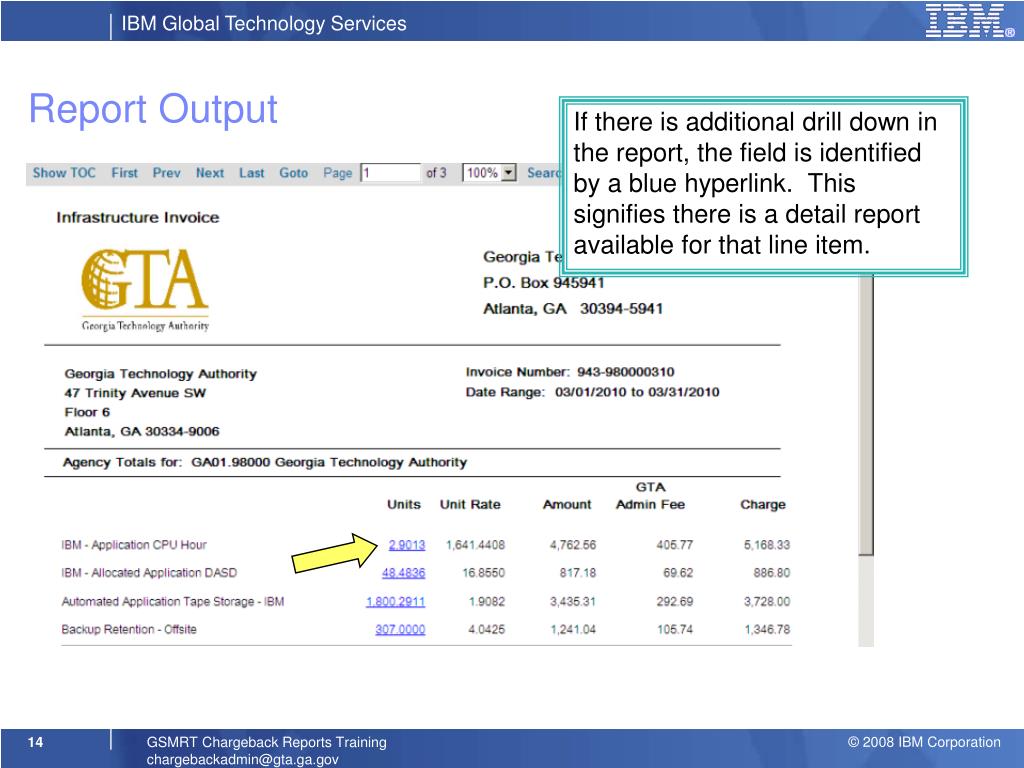1024x768 pixels.
Task: Open the 307.0000 units drill-down link
Action: coord(400,630)
